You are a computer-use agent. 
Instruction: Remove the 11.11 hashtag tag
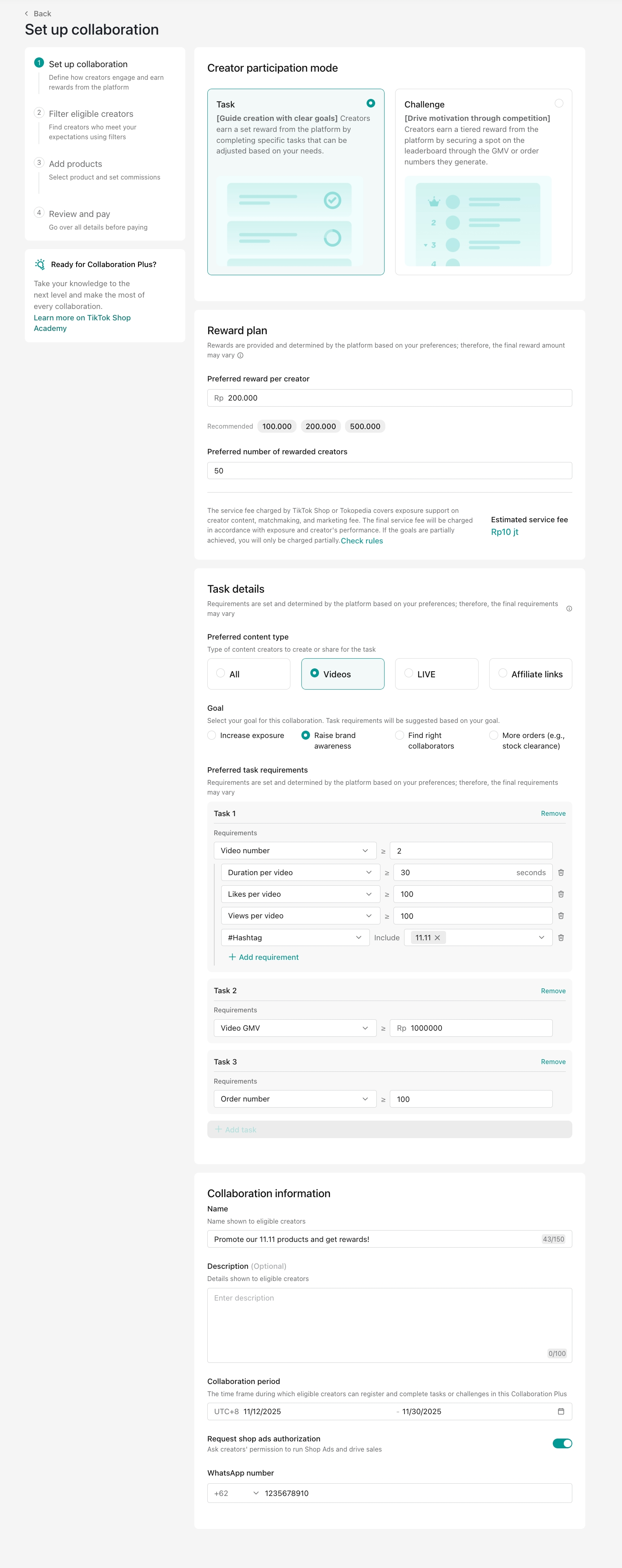437,937
